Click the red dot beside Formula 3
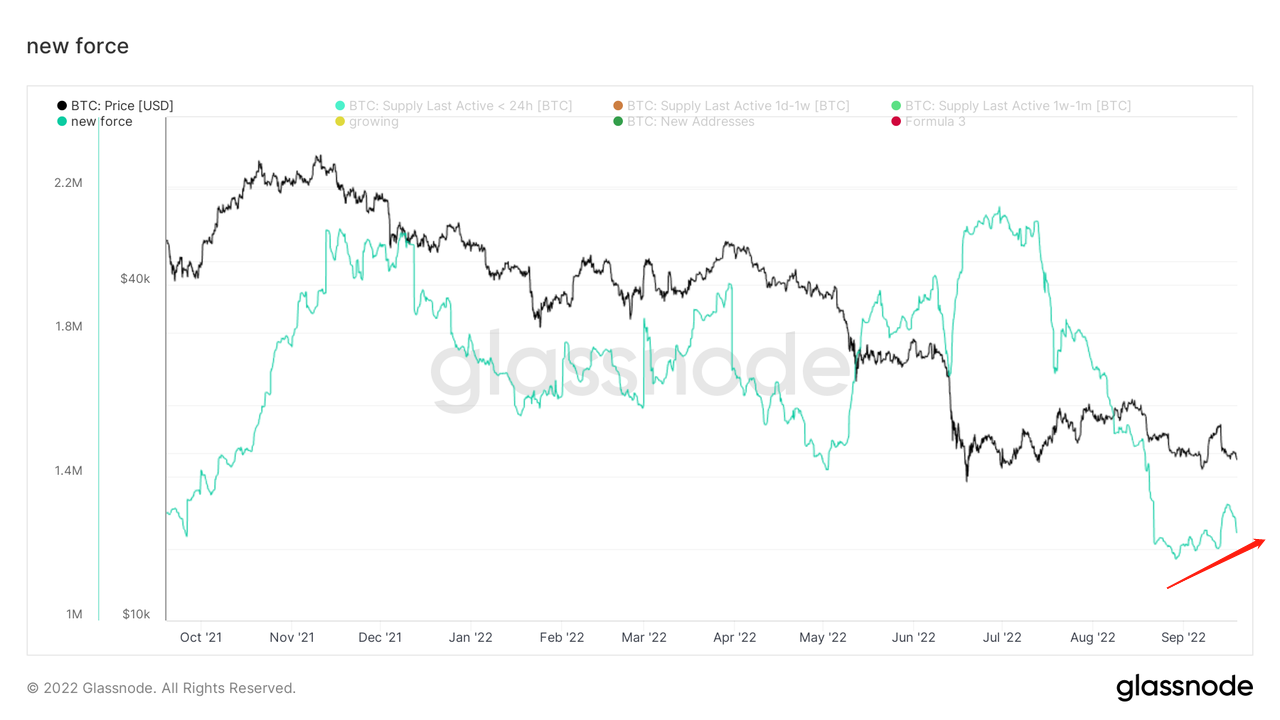The image size is (1280, 720). 896,122
